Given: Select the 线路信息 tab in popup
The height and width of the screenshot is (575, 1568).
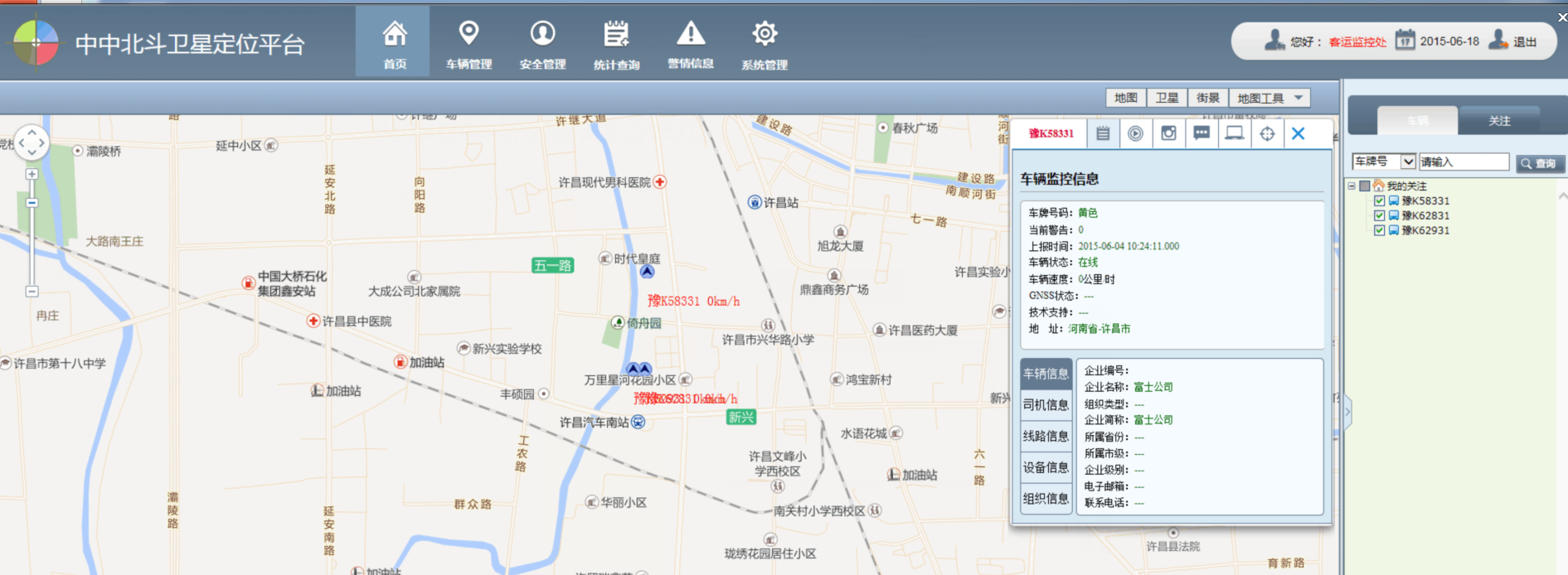Looking at the screenshot, I should [1046, 437].
